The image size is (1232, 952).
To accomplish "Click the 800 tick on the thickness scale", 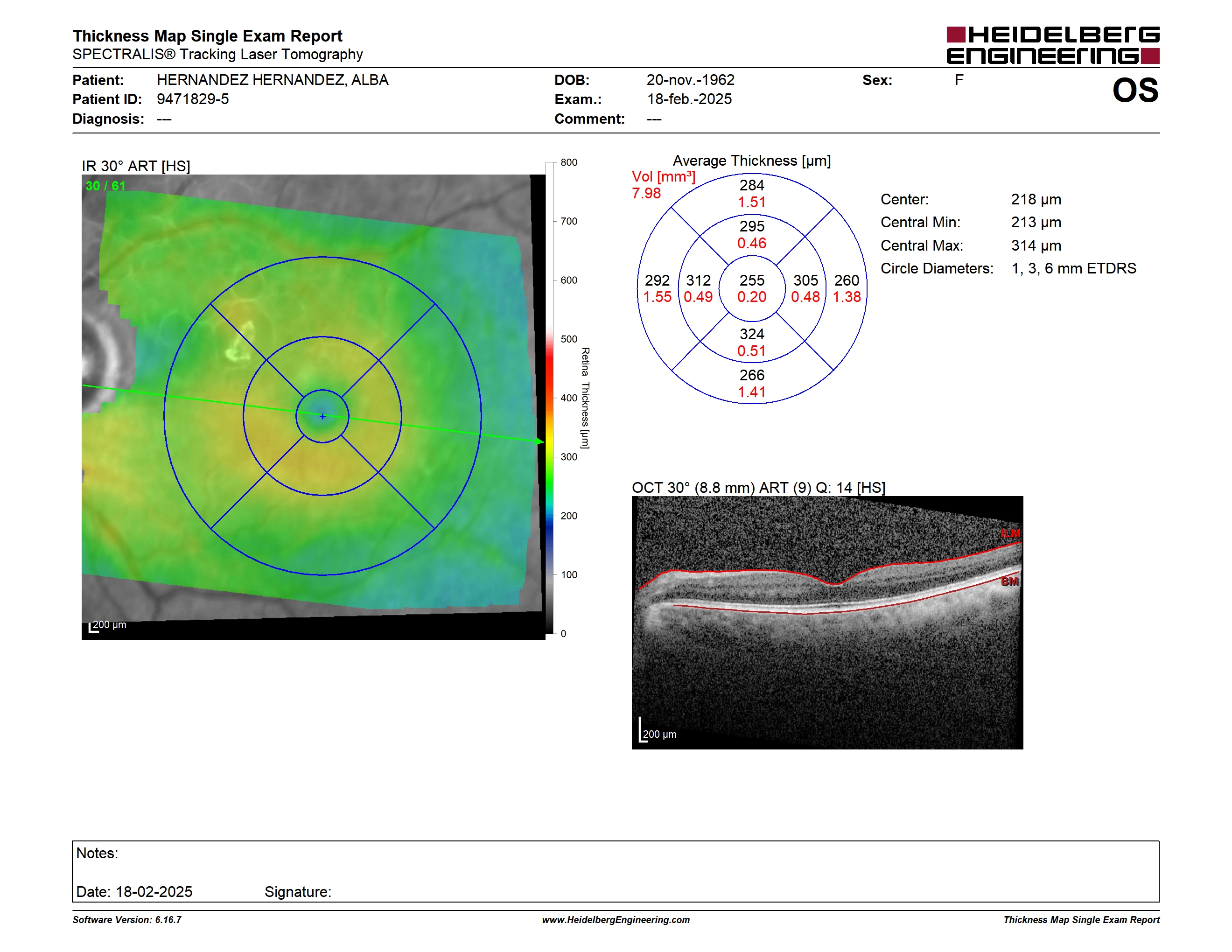I will [568, 162].
